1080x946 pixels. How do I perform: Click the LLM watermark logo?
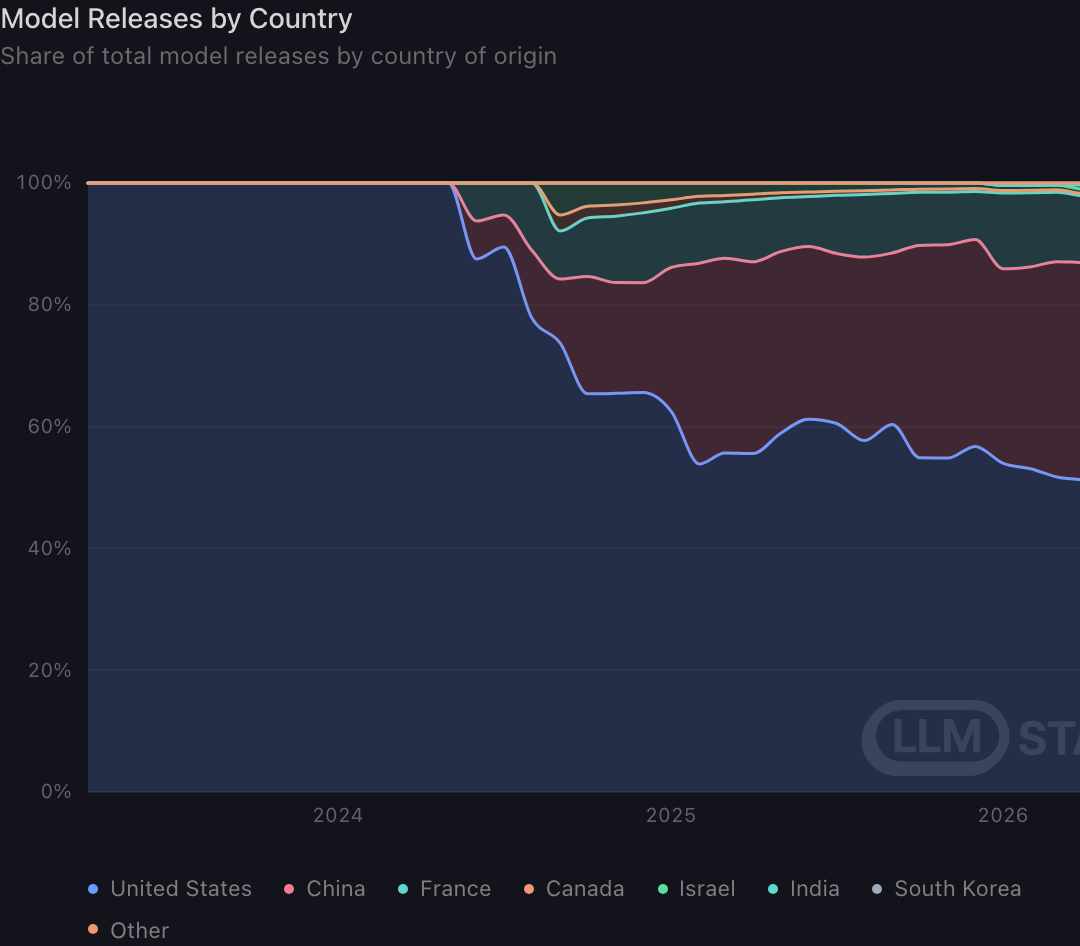[x=935, y=737]
